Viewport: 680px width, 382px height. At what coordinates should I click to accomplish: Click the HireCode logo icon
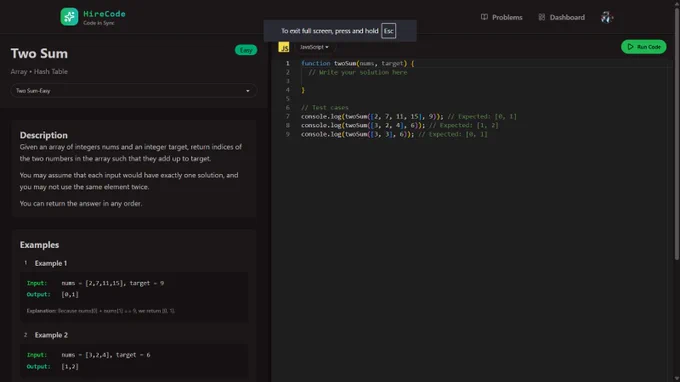pos(69,17)
